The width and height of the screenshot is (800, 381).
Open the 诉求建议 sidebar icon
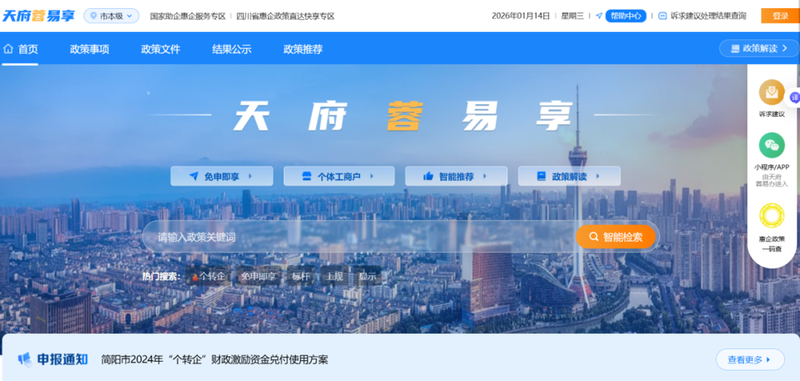771,92
